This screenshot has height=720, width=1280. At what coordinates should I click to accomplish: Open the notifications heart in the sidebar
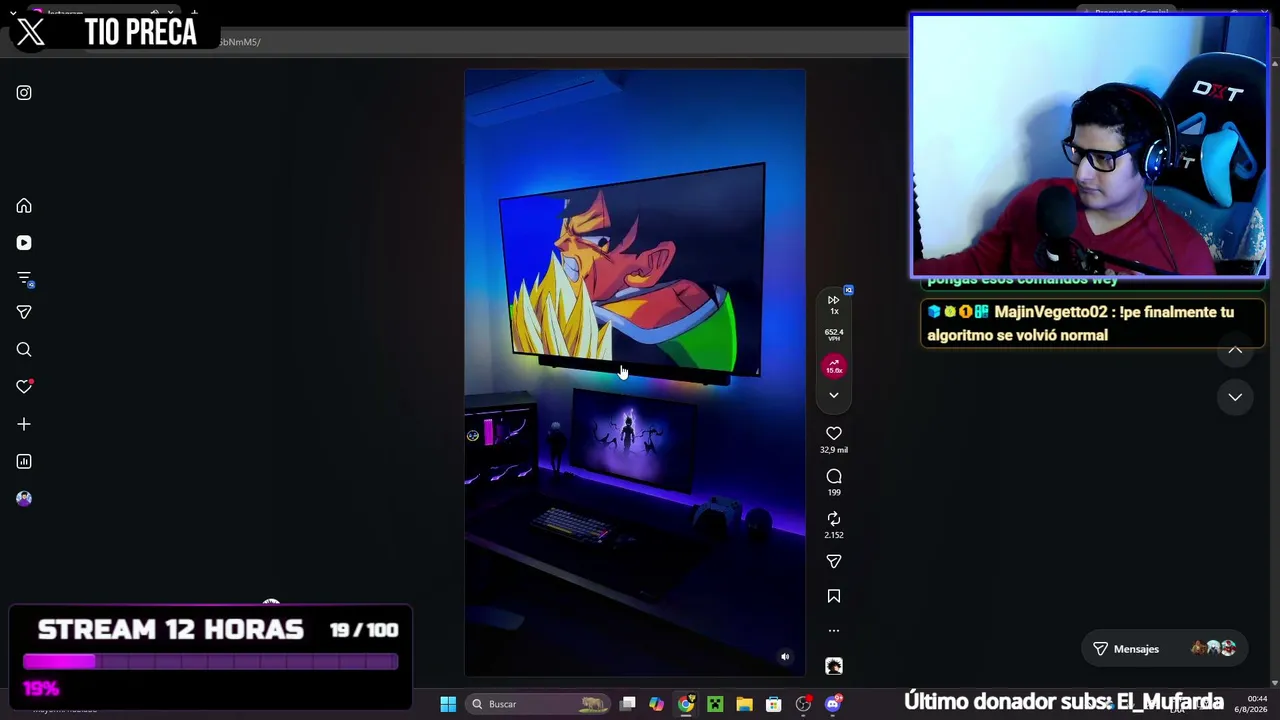point(24,387)
